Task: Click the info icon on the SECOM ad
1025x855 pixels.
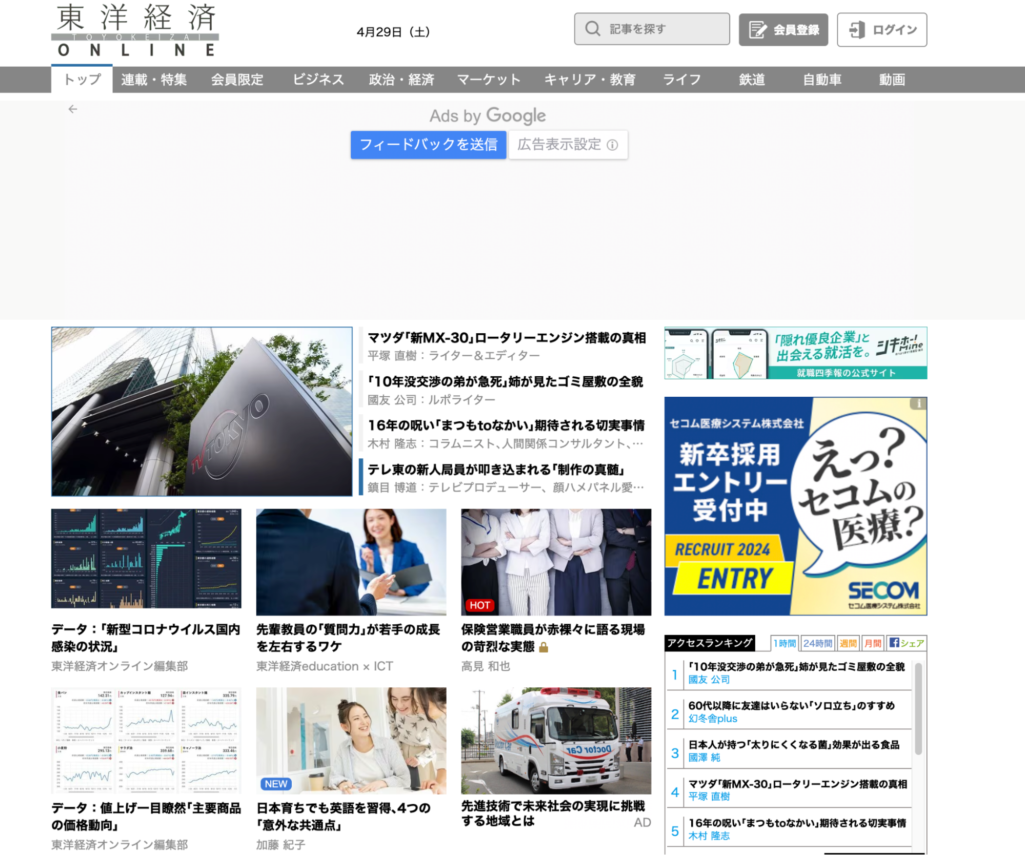Action: pos(919,401)
